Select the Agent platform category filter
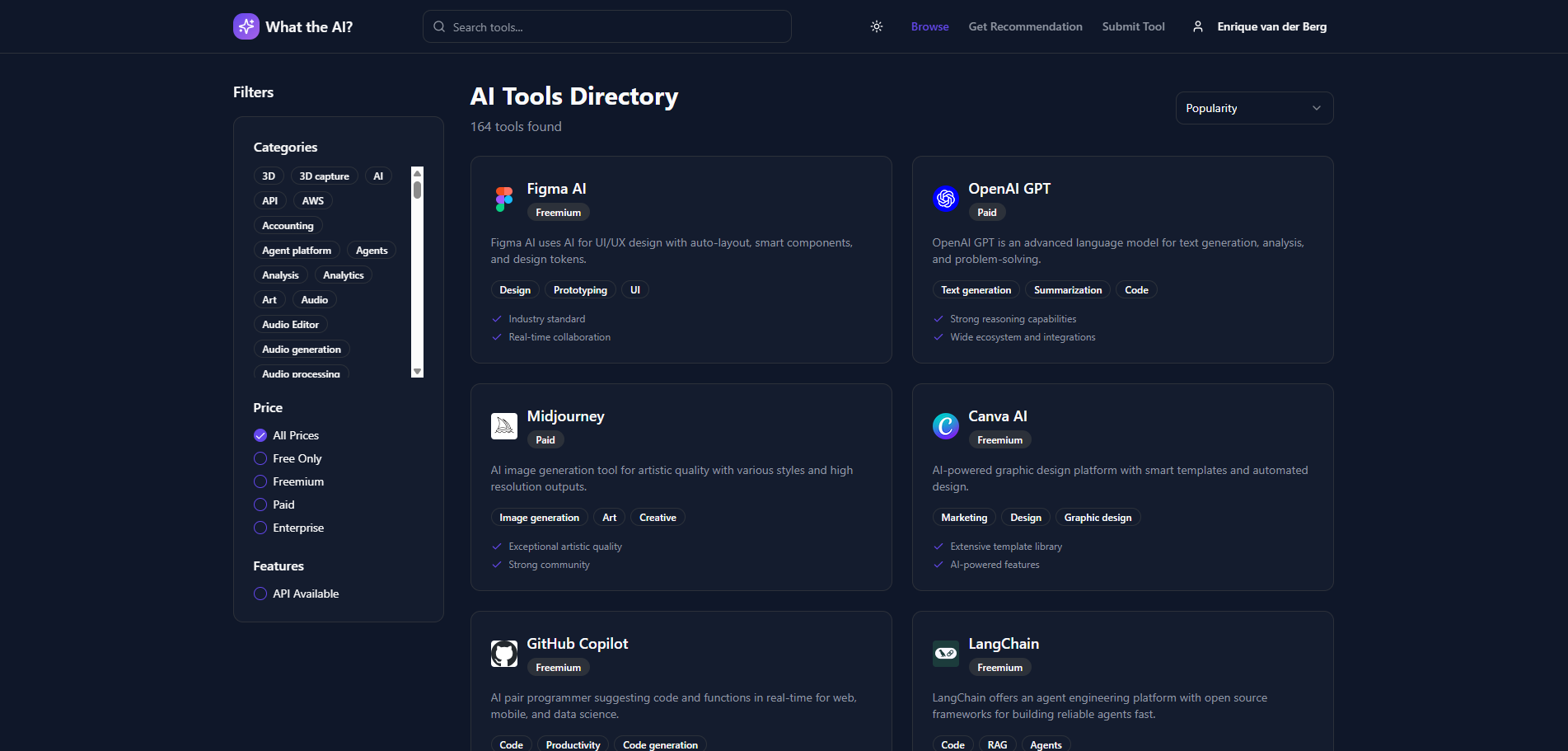The width and height of the screenshot is (1568, 751). pyautogui.click(x=297, y=250)
